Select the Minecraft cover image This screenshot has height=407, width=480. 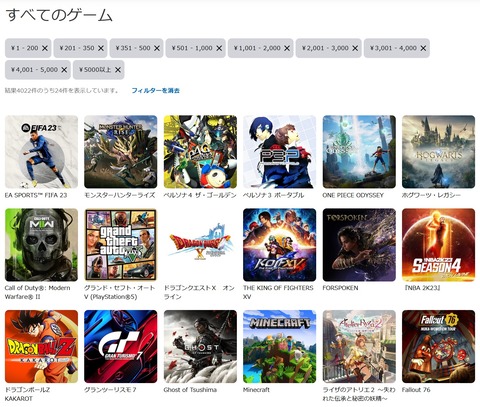tap(280, 346)
